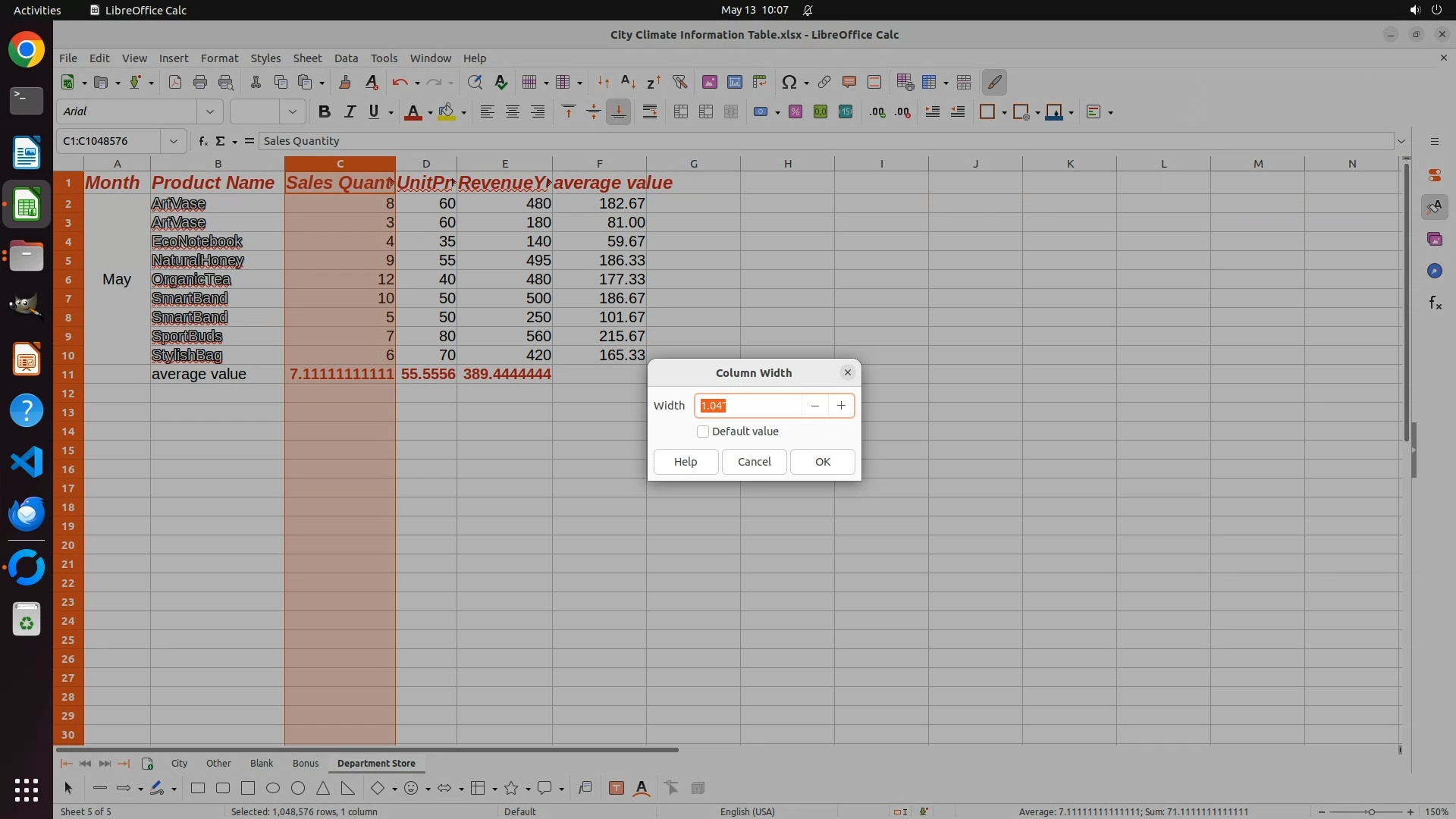
Task: Open the Format menu
Action: [x=219, y=58]
